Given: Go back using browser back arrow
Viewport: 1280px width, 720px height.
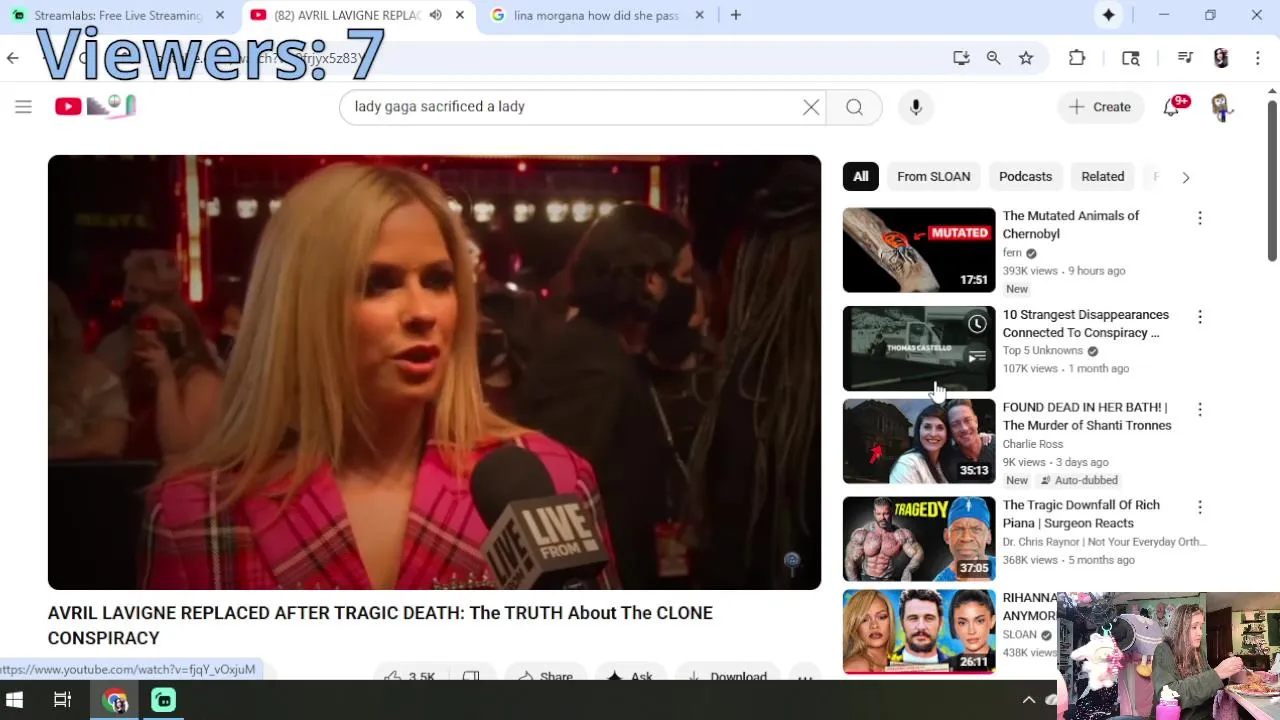Looking at the screenshot, I should tap(13, 58).
